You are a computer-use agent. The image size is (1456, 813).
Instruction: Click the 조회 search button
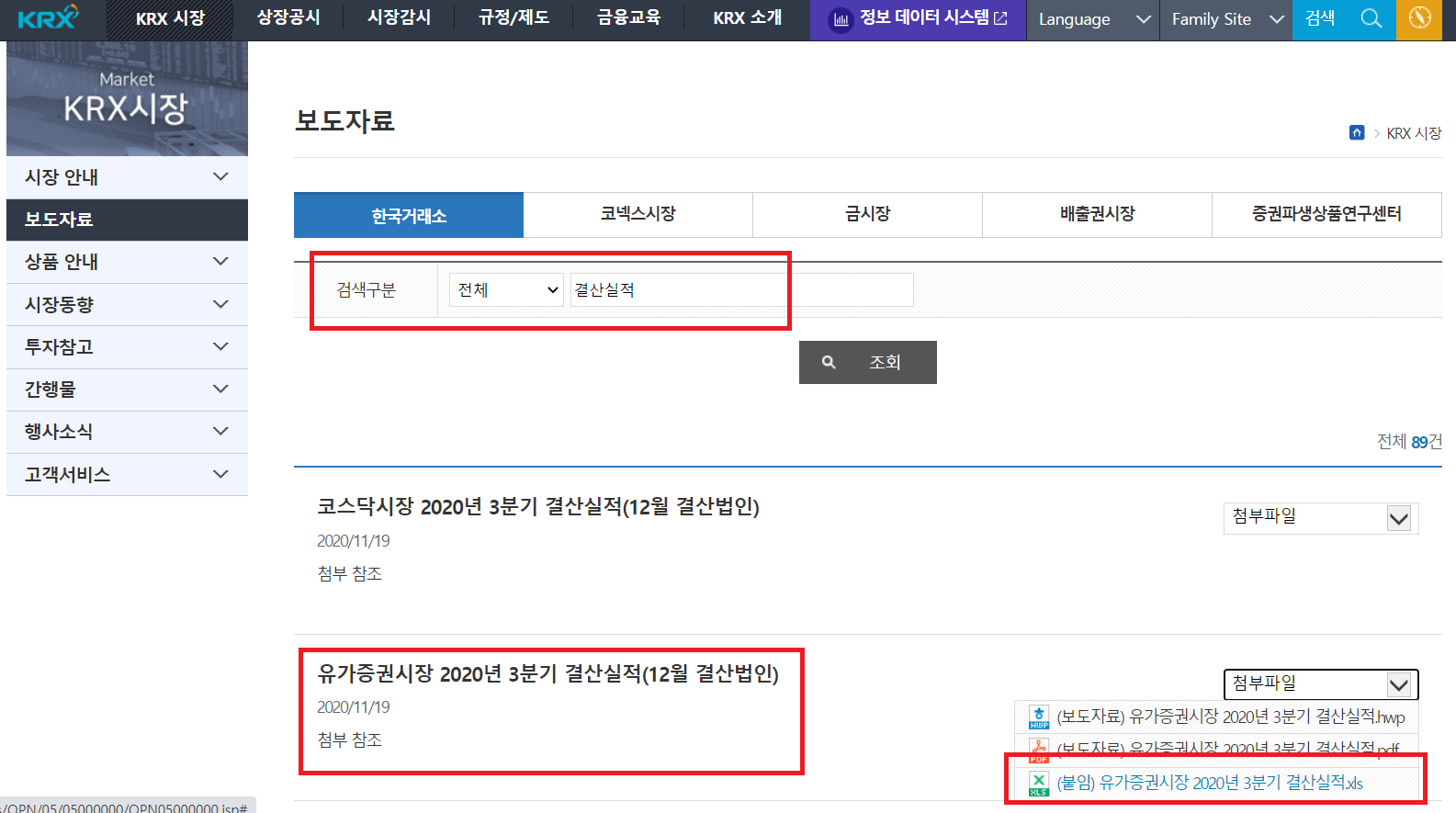[x=868, y=362]
